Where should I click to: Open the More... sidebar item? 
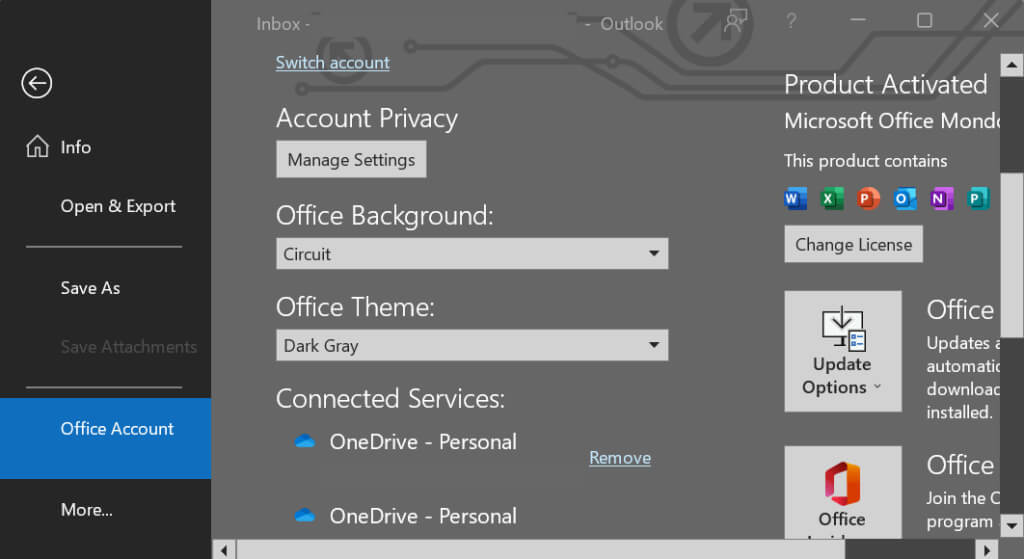[87, 510]
